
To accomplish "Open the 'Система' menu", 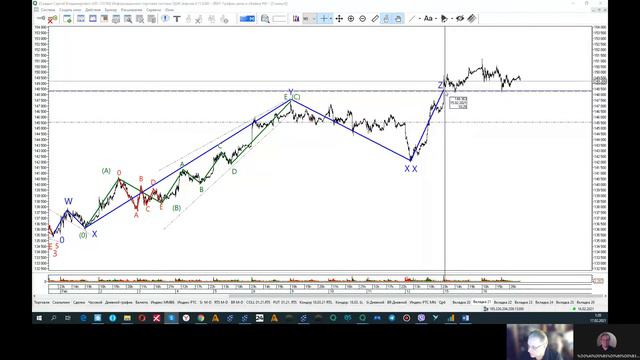I will (x=47, y=9).
